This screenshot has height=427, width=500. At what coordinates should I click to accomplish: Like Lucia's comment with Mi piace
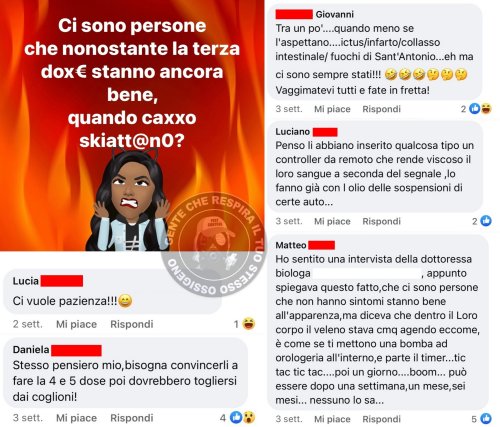(76, 324)
